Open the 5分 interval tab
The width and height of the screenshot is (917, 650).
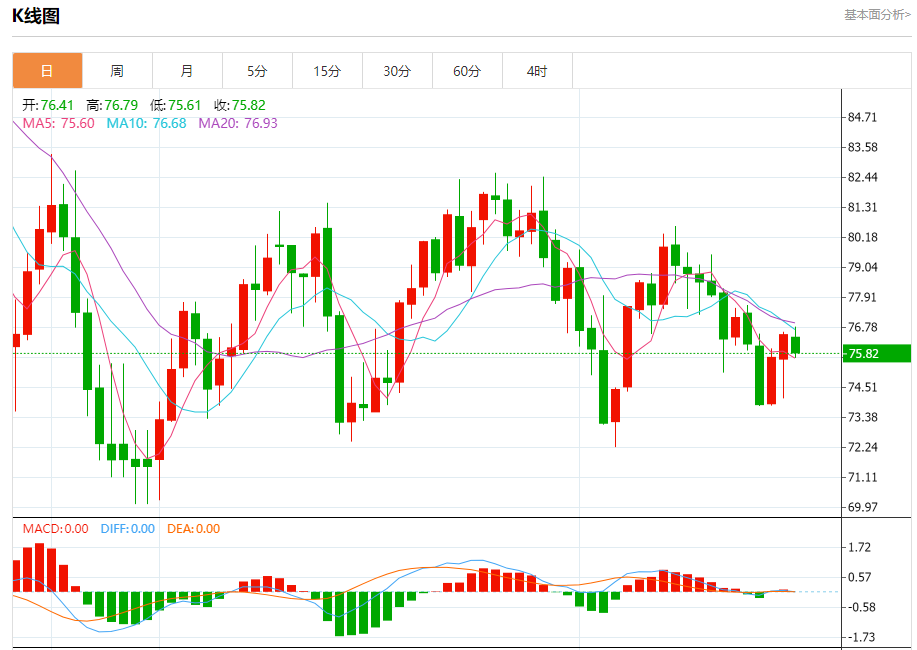[x=257, y=71]
